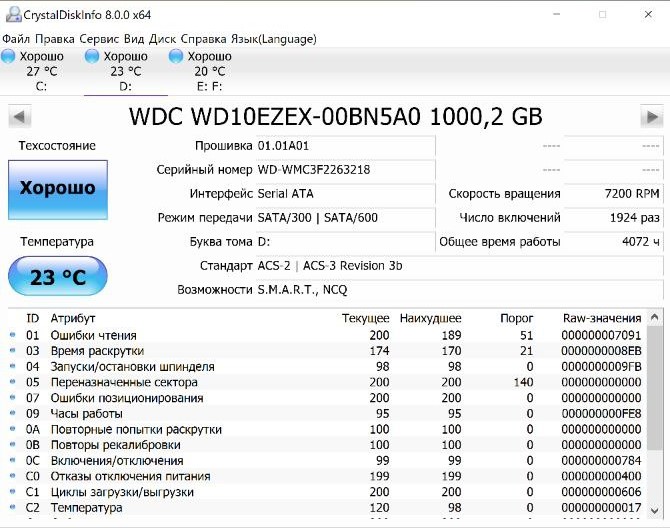Click status dot of attribute 07 Ошибки позиционирования
The width and height of the screenshot is (670, 528).
pyautogui.click(x=12, y=398)
